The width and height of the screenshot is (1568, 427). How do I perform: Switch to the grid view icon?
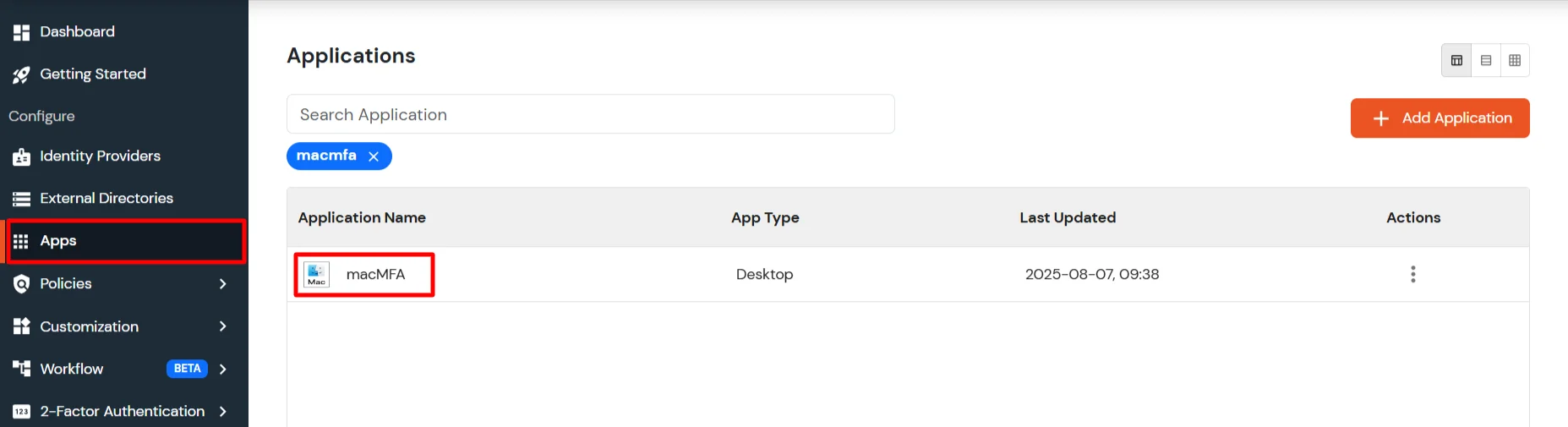pos(1515,61)
